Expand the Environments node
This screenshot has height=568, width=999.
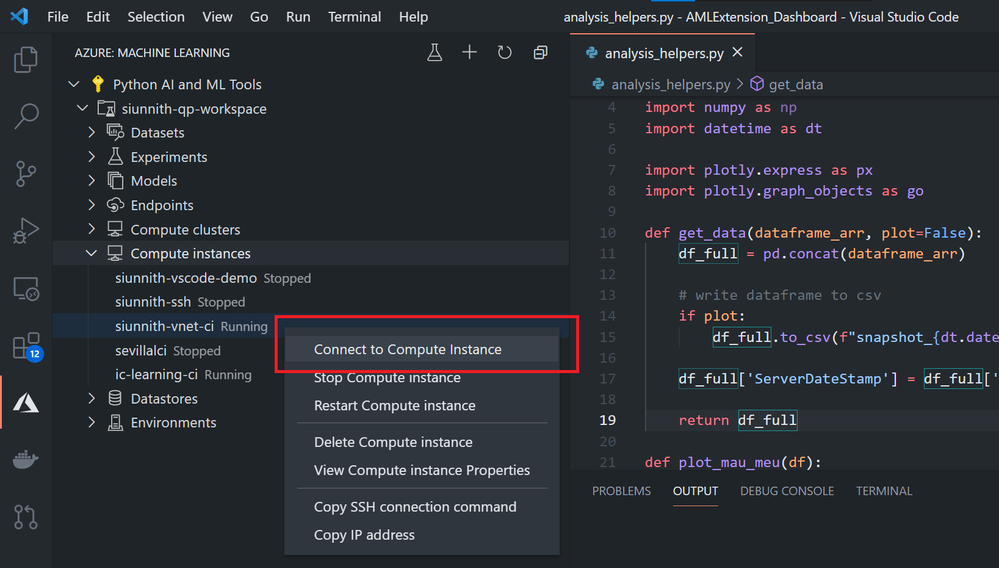pyautogui.click(x=92, y=423)
